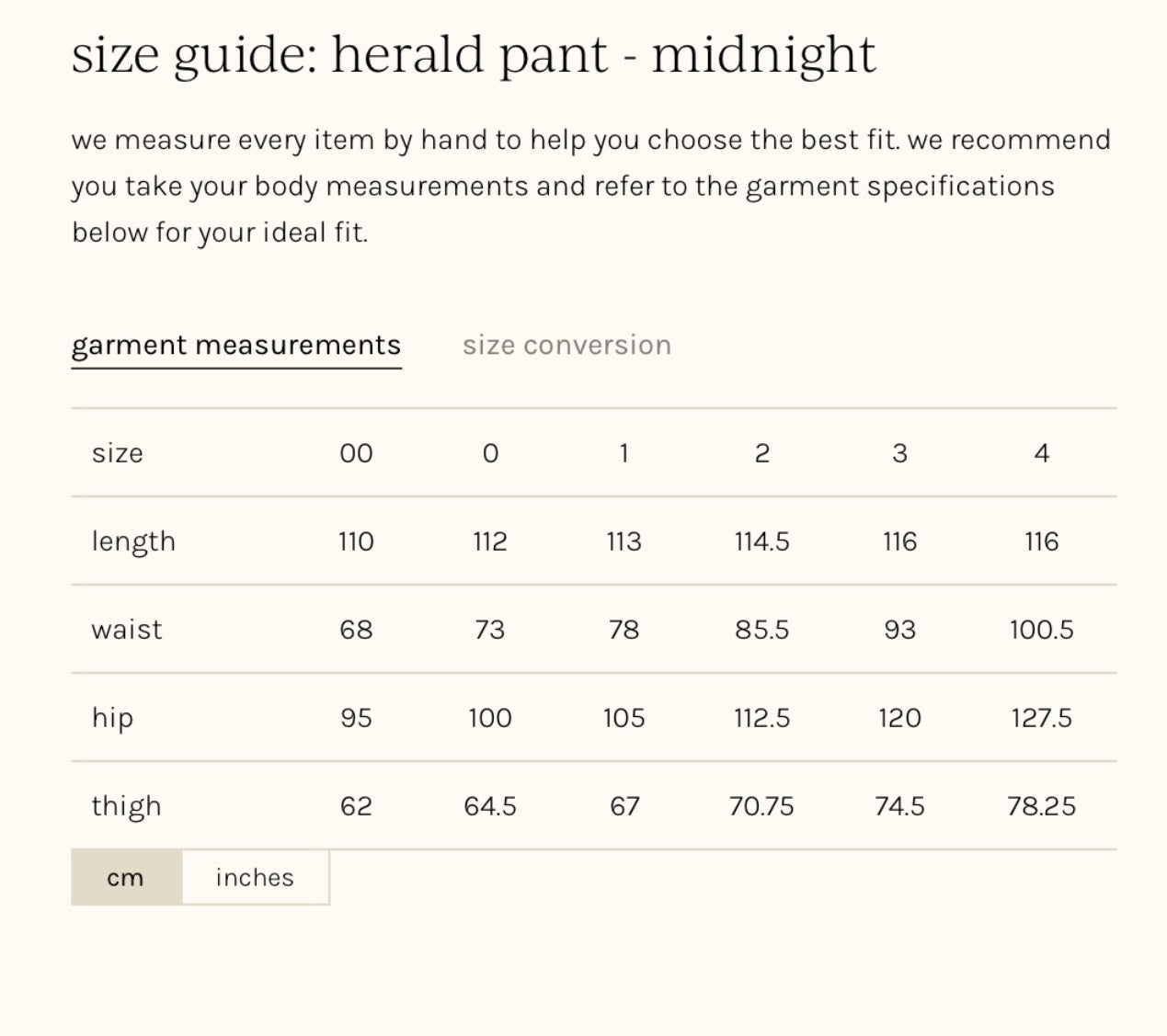Viewport: 1167px width, 1036px height.
Task: Click the size 4 column header
Action: coord(1041,452)
